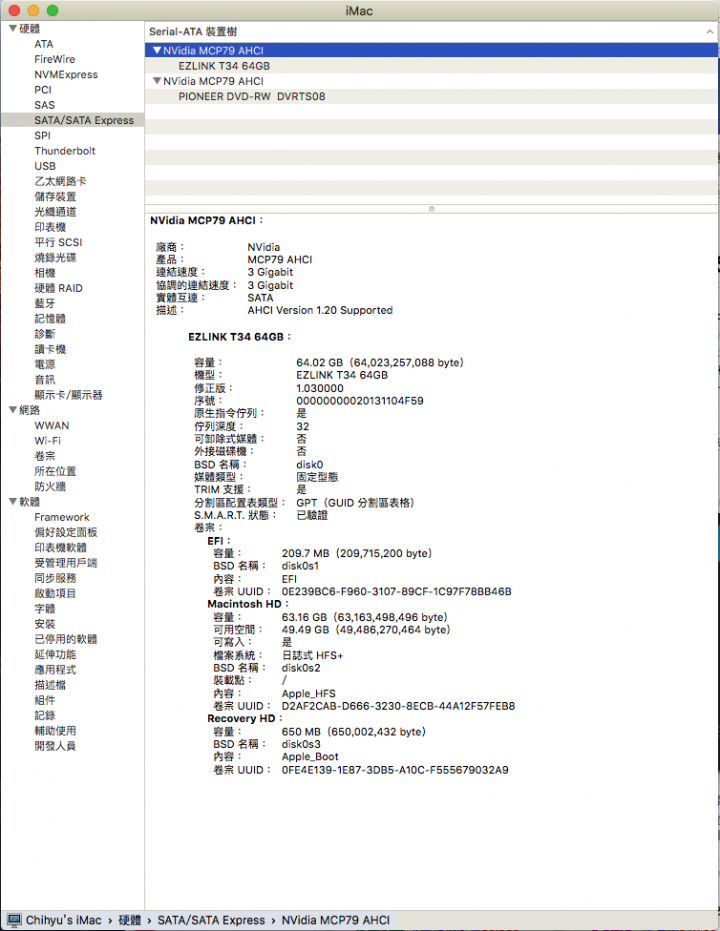Select 所在位置 in sidebar
Screen dimensions: 720x931
click(x=55, y=471)
